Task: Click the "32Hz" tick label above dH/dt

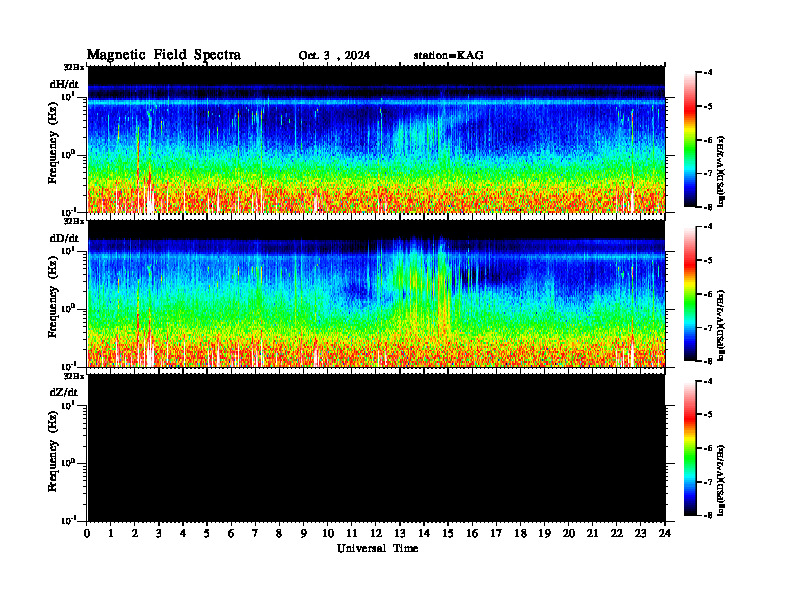Action: pos(74,67)
